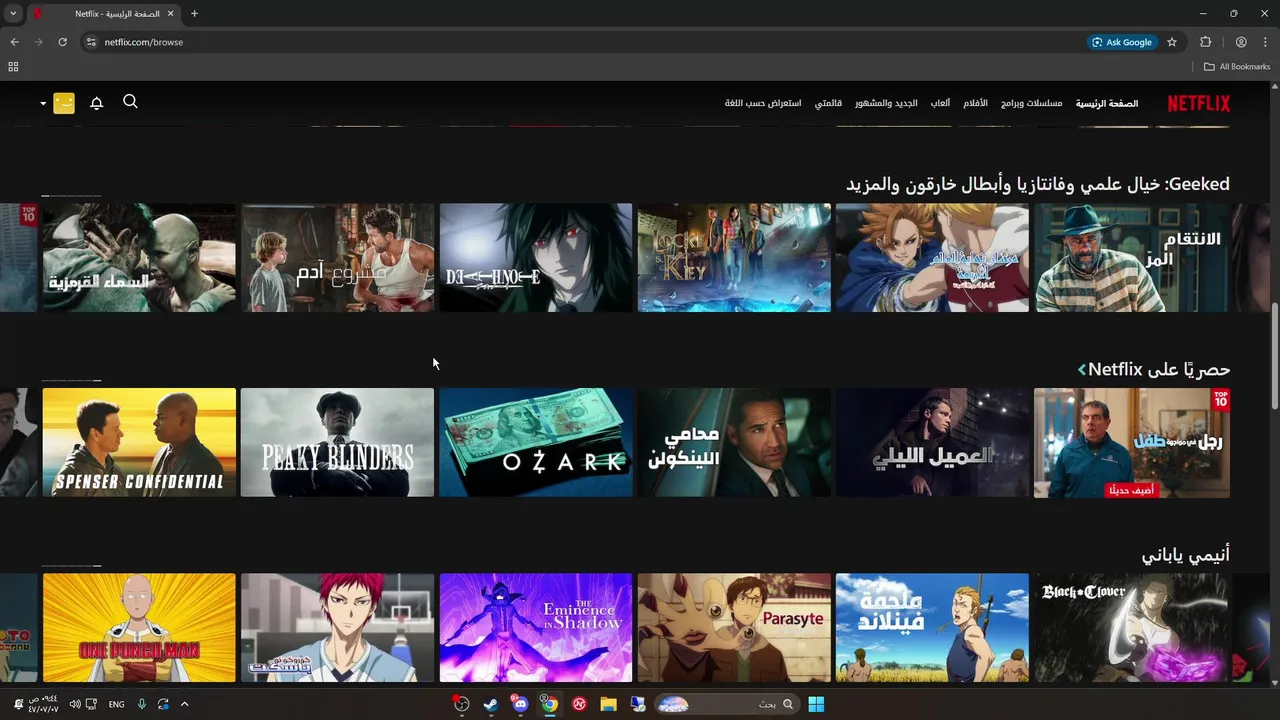Open Discord from the taskbar
Viewport: 1280px width, 720px height.
(519, 704)
